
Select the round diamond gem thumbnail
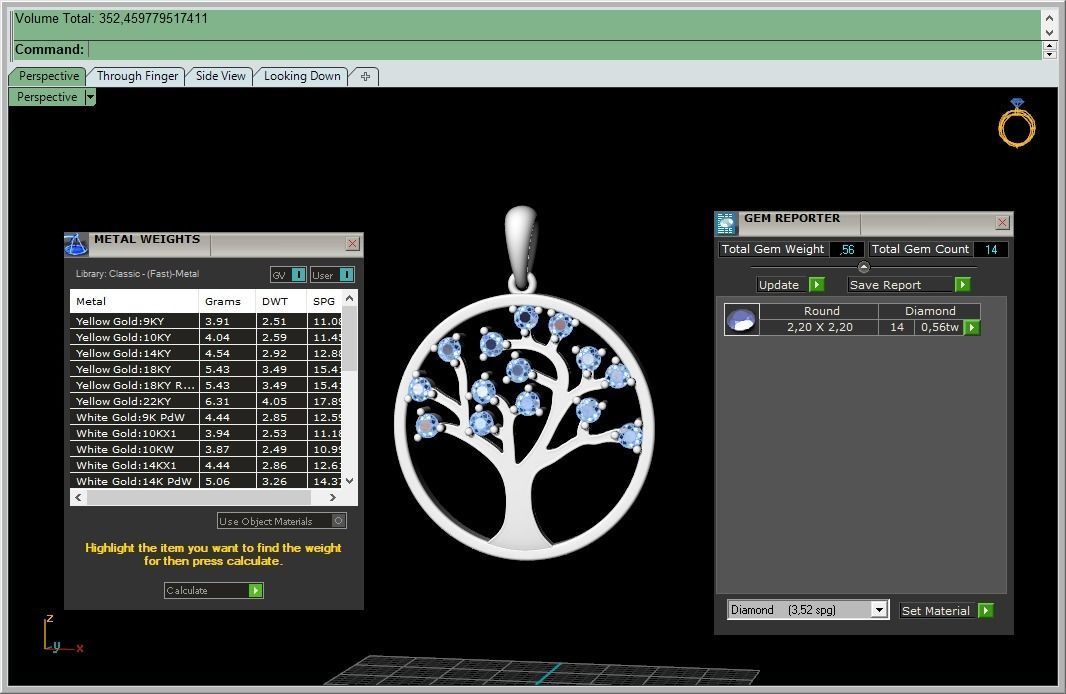(x=741, y=319)
